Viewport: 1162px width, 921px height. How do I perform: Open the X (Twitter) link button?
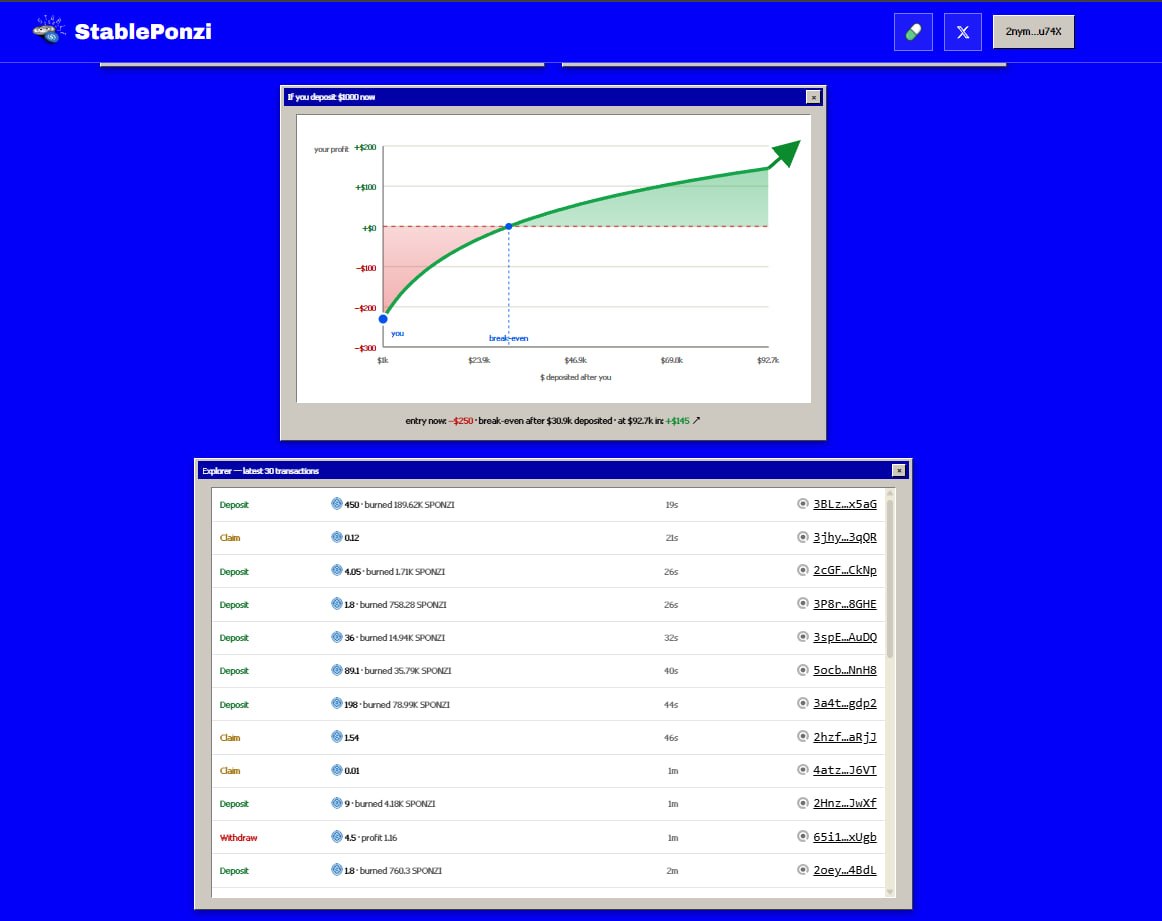point(963,32)
